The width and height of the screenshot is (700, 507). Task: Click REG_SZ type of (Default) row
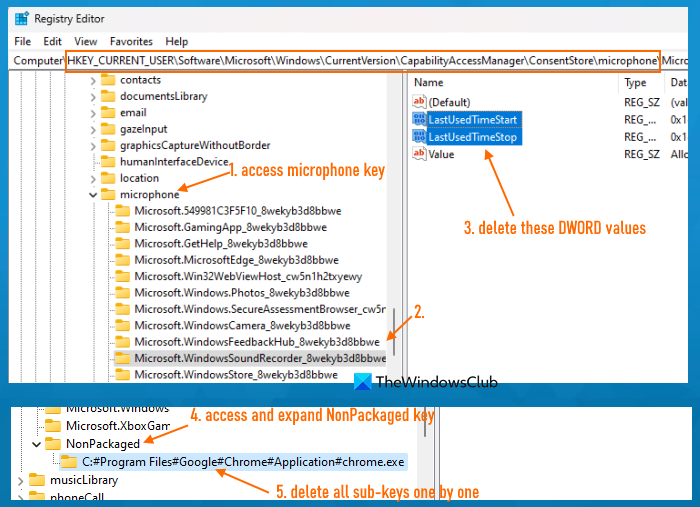[x=642, y=102]
